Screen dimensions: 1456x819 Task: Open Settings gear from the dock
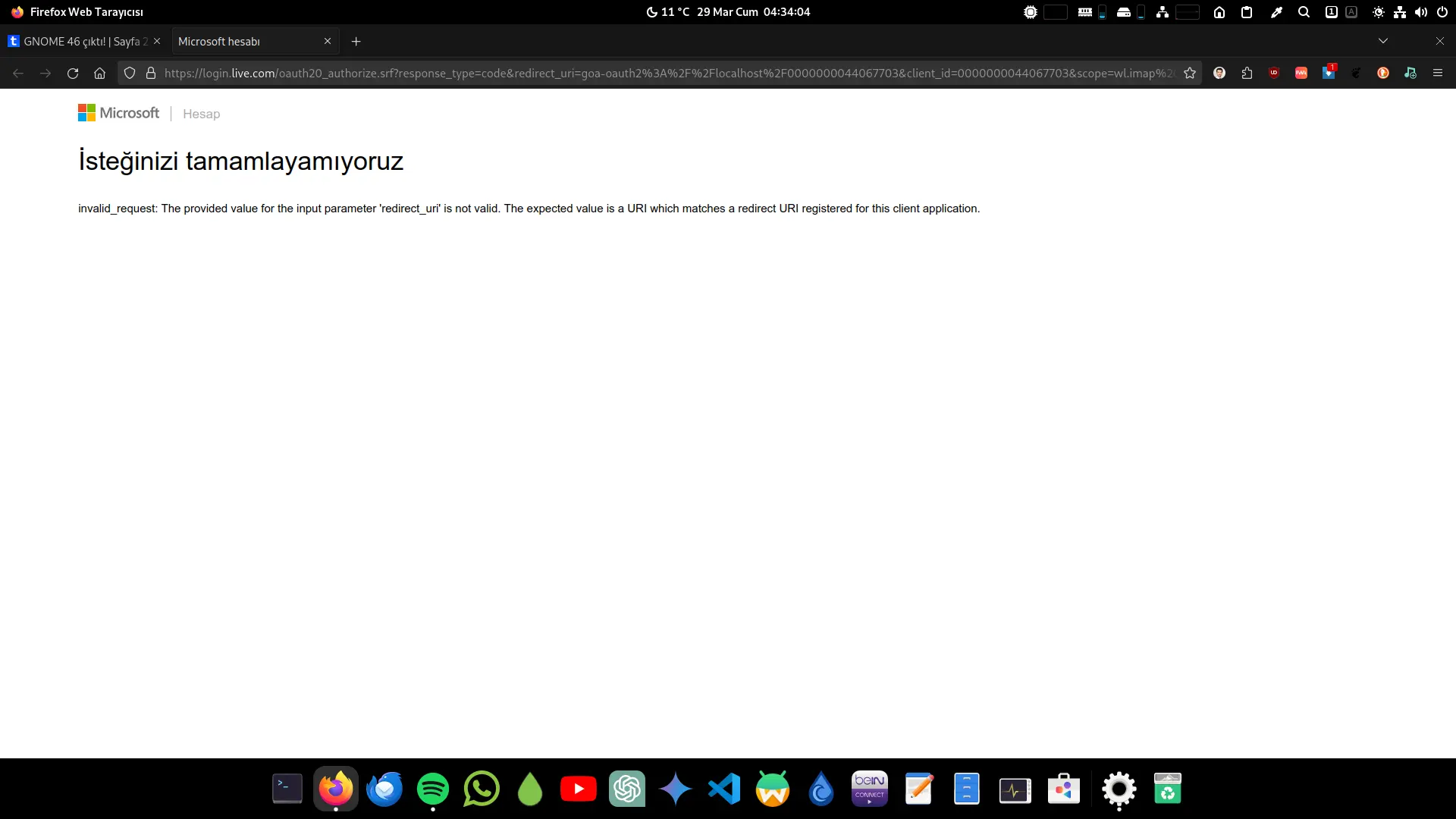pos(1119,789)
